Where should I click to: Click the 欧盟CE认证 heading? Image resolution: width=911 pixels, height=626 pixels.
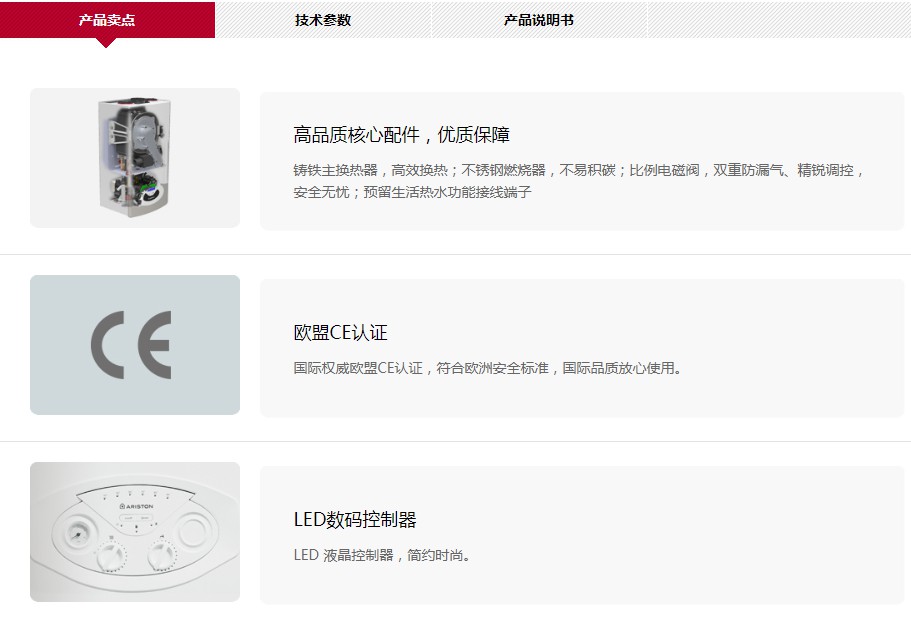[x=340, y=333]
